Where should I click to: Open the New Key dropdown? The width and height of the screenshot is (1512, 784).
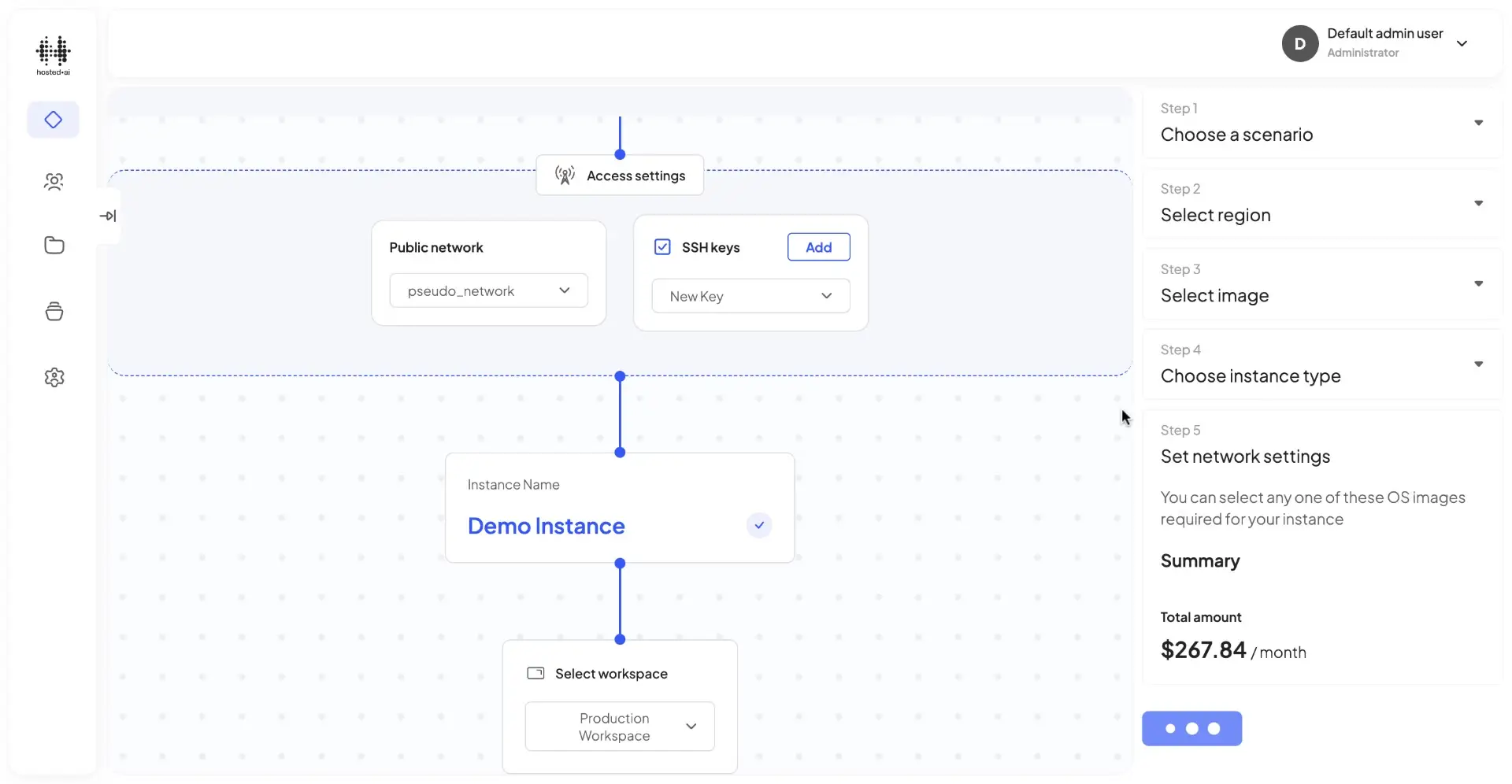pos(750,296)
